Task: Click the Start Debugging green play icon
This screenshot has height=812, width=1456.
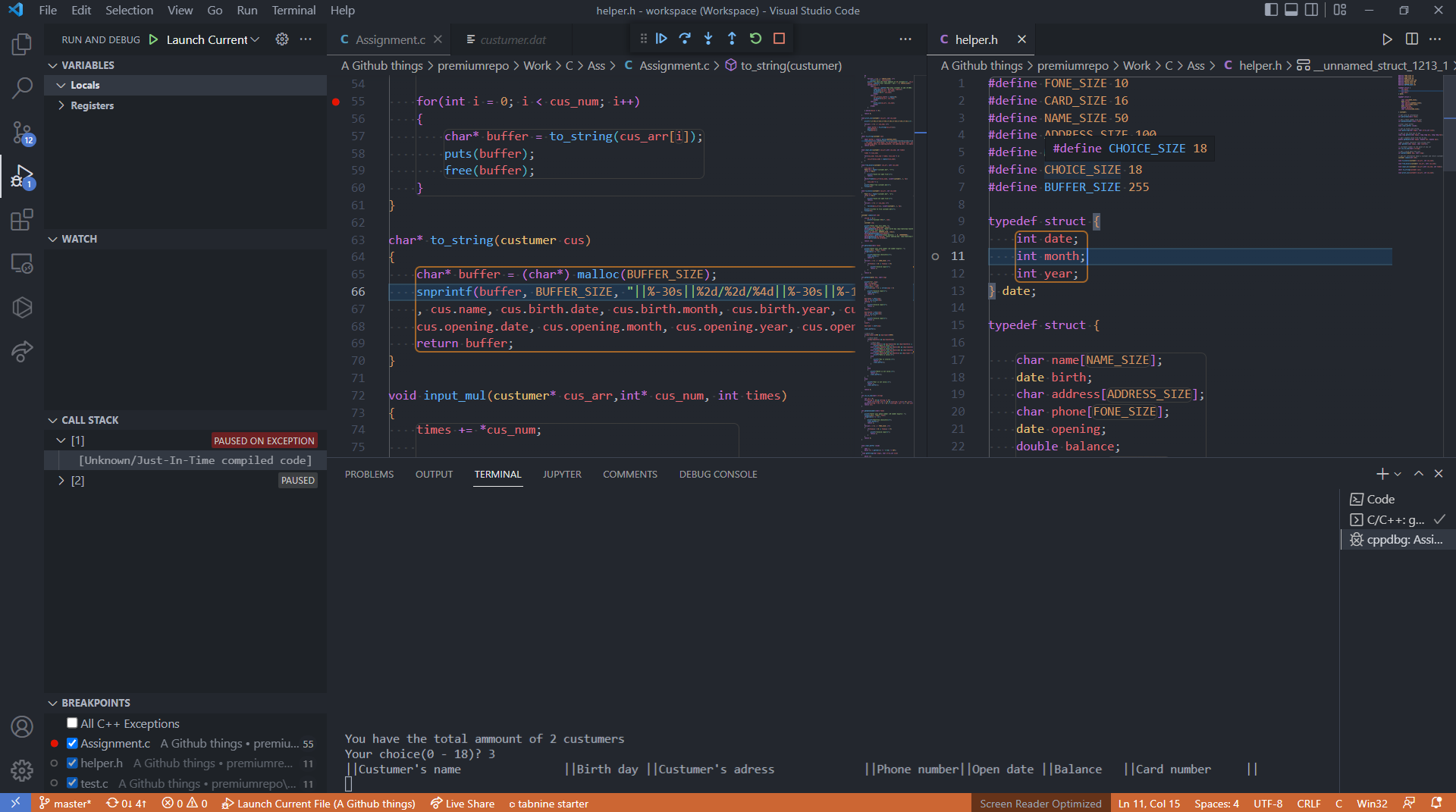Action: [154, 39]
